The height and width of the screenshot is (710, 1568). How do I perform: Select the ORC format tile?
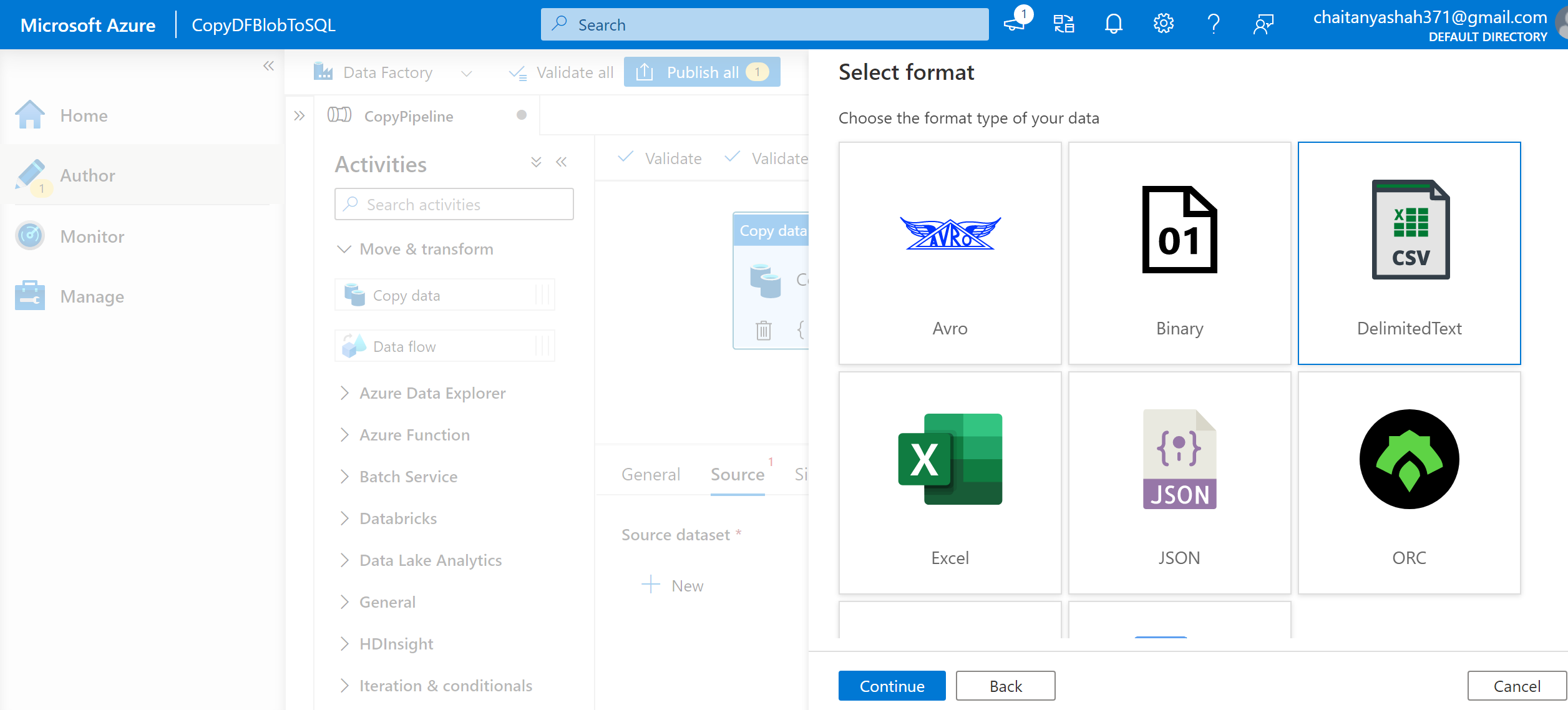pyautogui.click(x=1409, y=483)
